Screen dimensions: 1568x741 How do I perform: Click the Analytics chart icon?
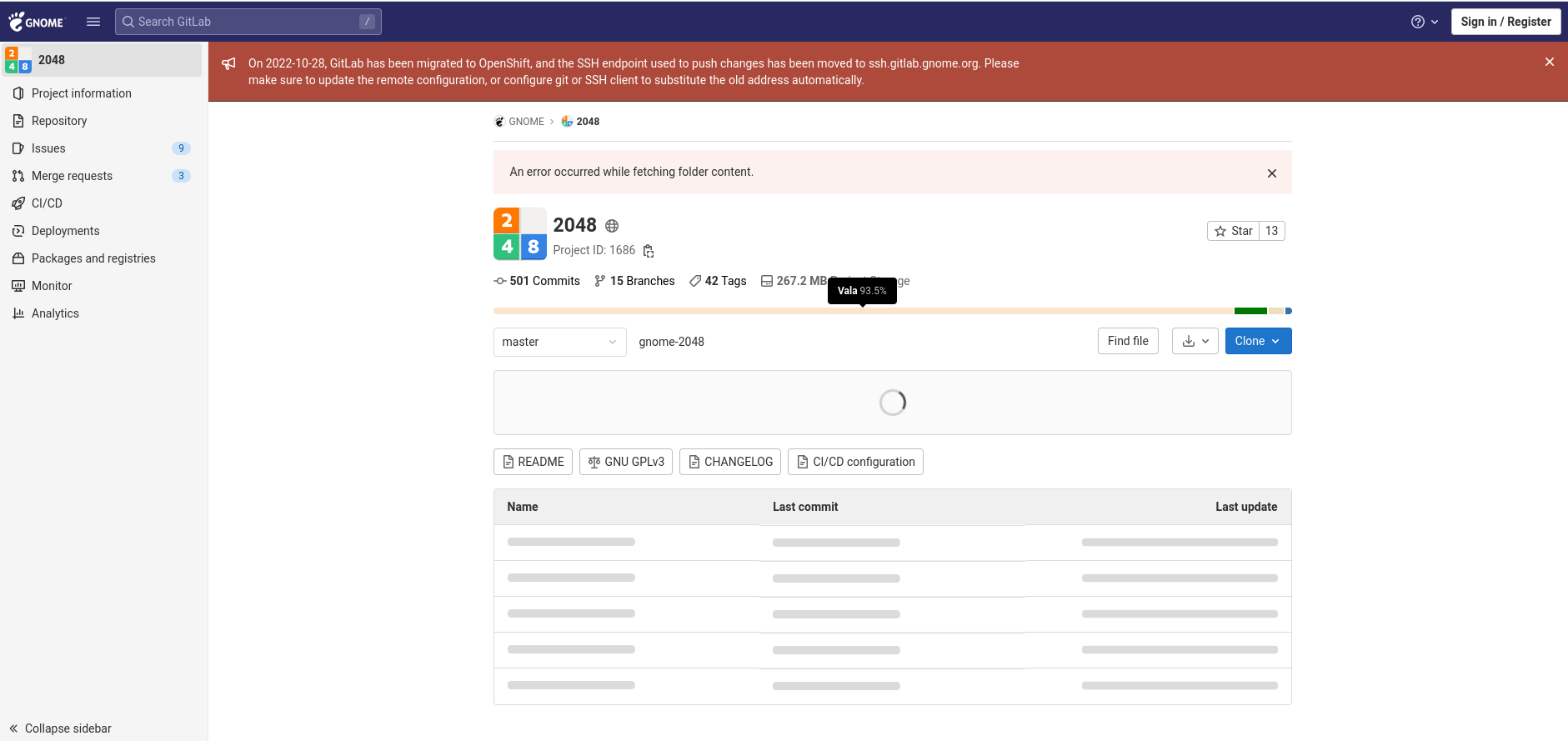tap(18, 313)
